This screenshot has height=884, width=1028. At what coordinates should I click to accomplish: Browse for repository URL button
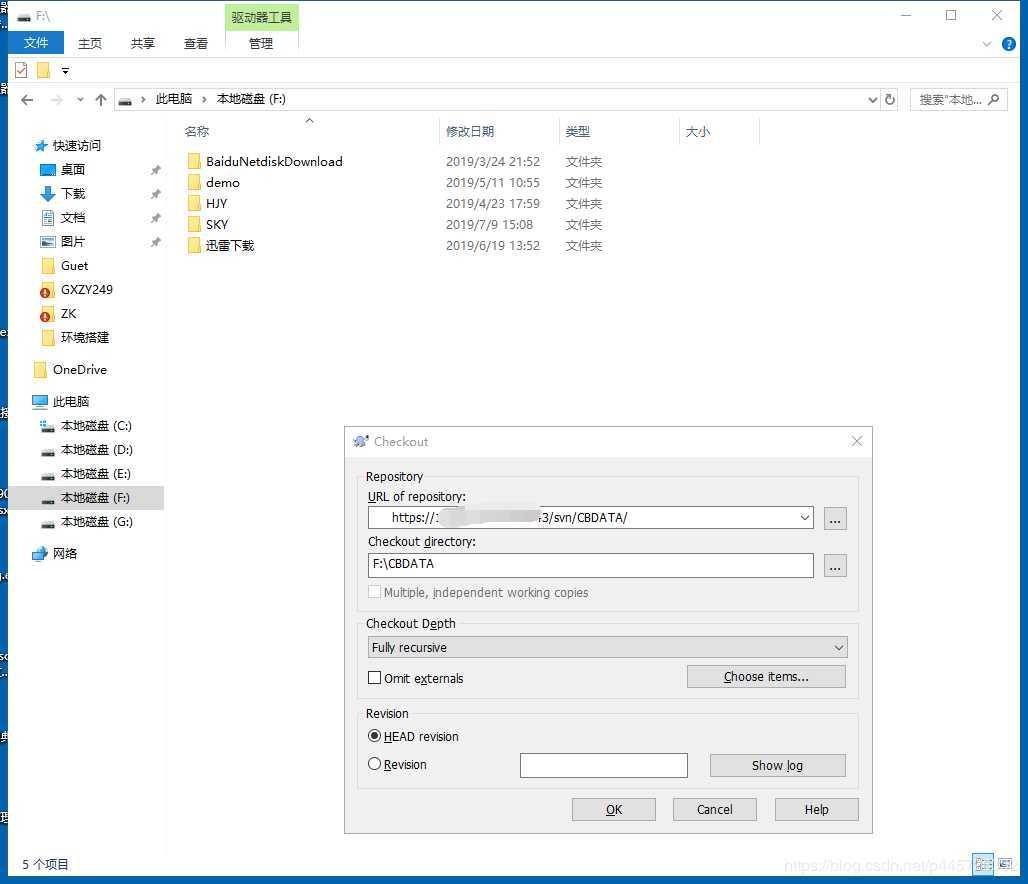point(835,518)
